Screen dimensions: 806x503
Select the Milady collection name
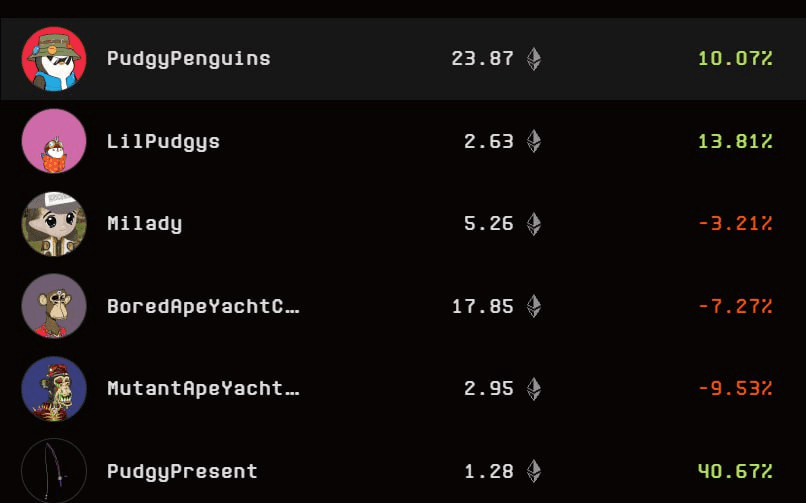(144, 223)
